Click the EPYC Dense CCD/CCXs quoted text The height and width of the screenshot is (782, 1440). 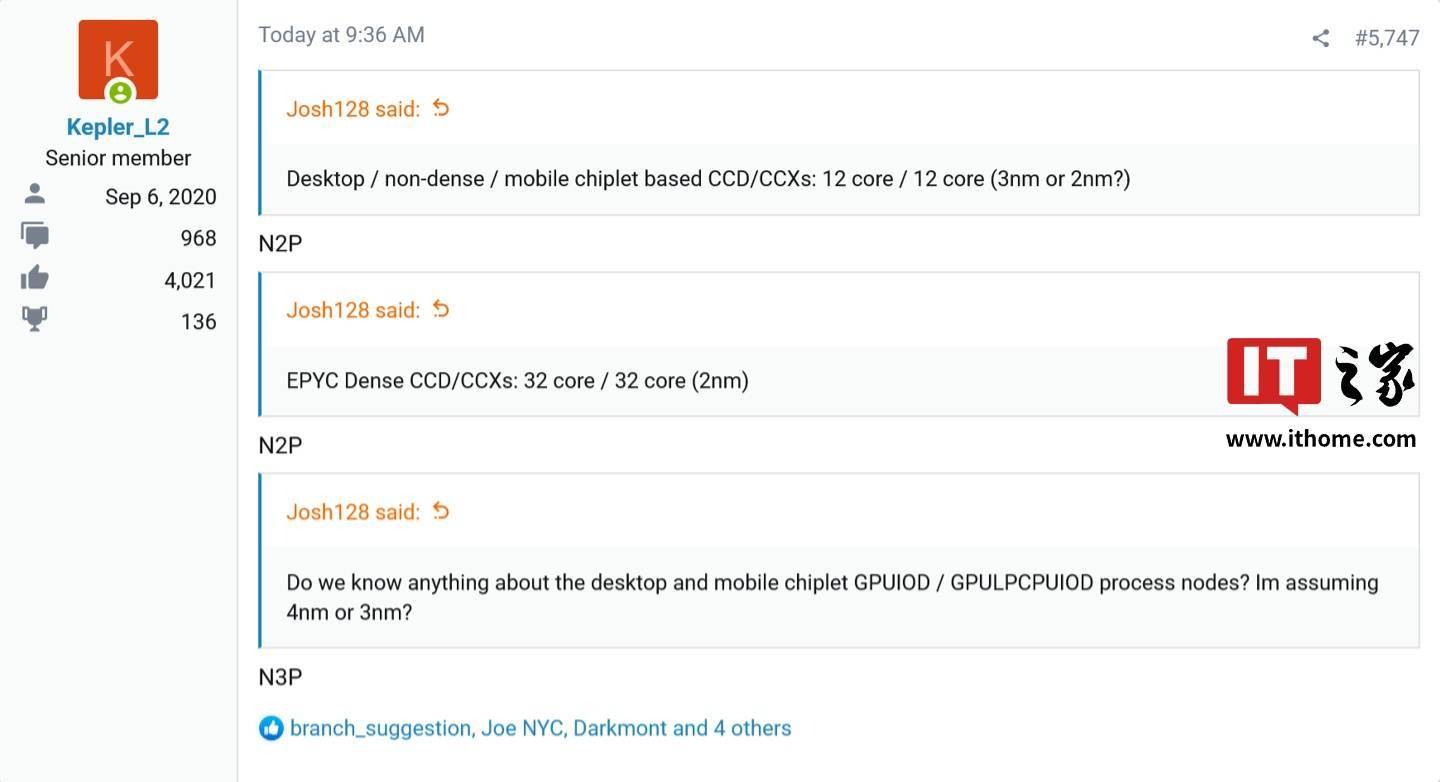coord(517,381)
